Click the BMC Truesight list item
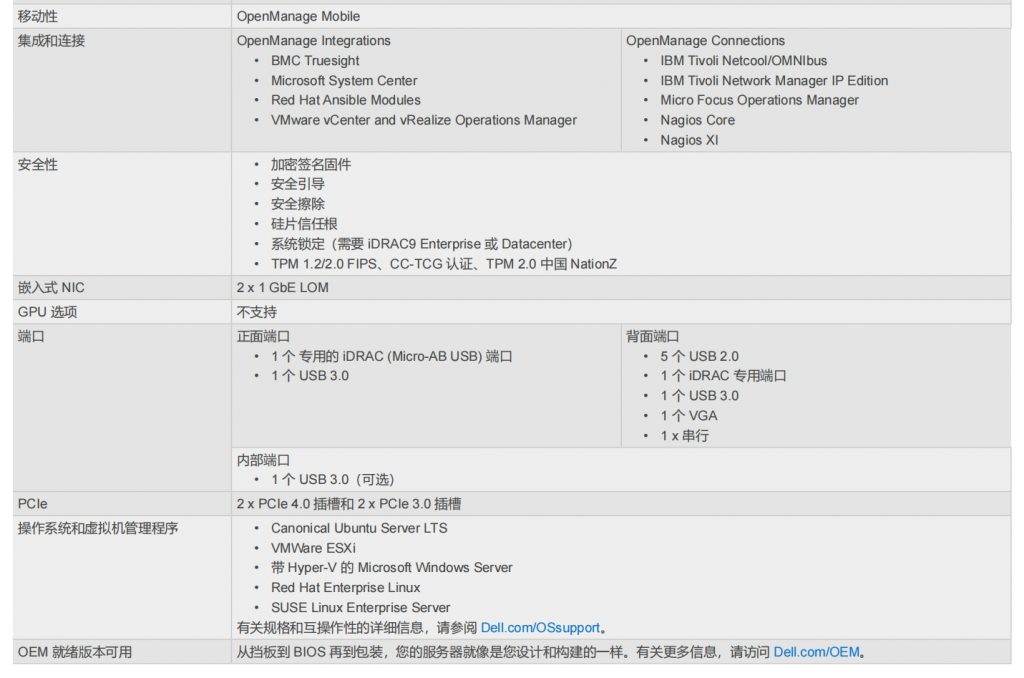 tap(315, 61)
